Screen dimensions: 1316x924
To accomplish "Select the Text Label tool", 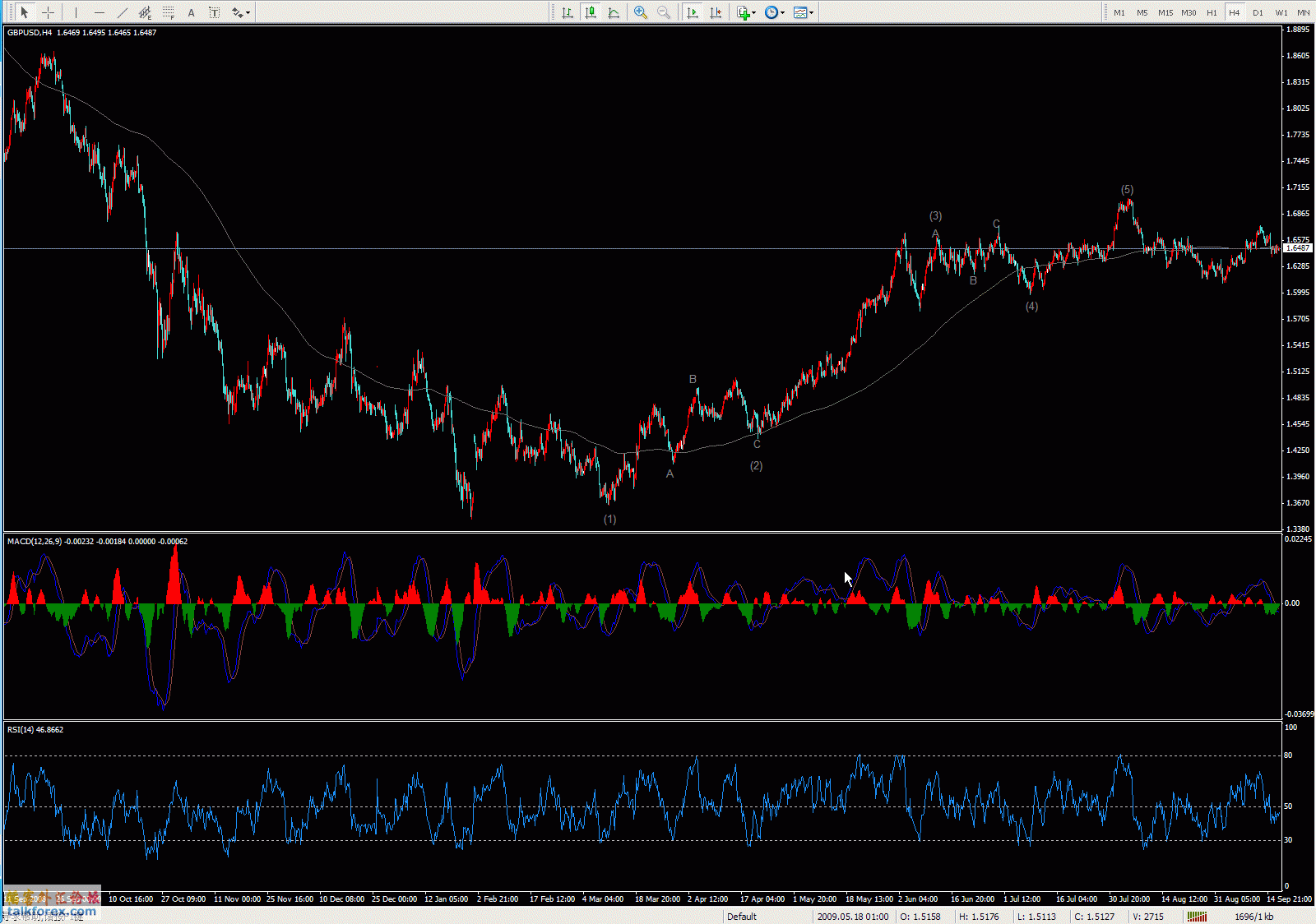I will coord(215,12).
